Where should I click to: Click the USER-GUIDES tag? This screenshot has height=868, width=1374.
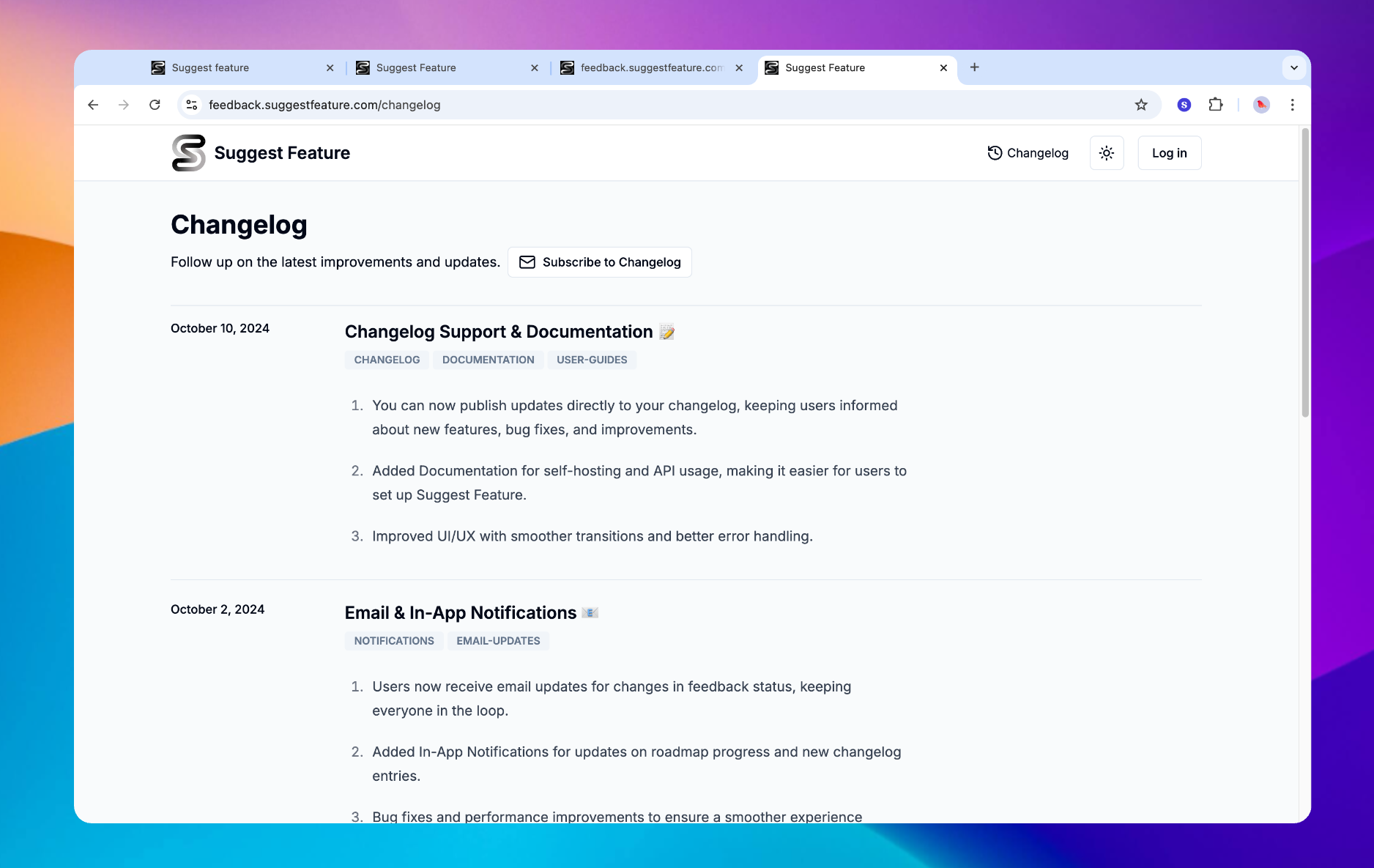[592, 360]
